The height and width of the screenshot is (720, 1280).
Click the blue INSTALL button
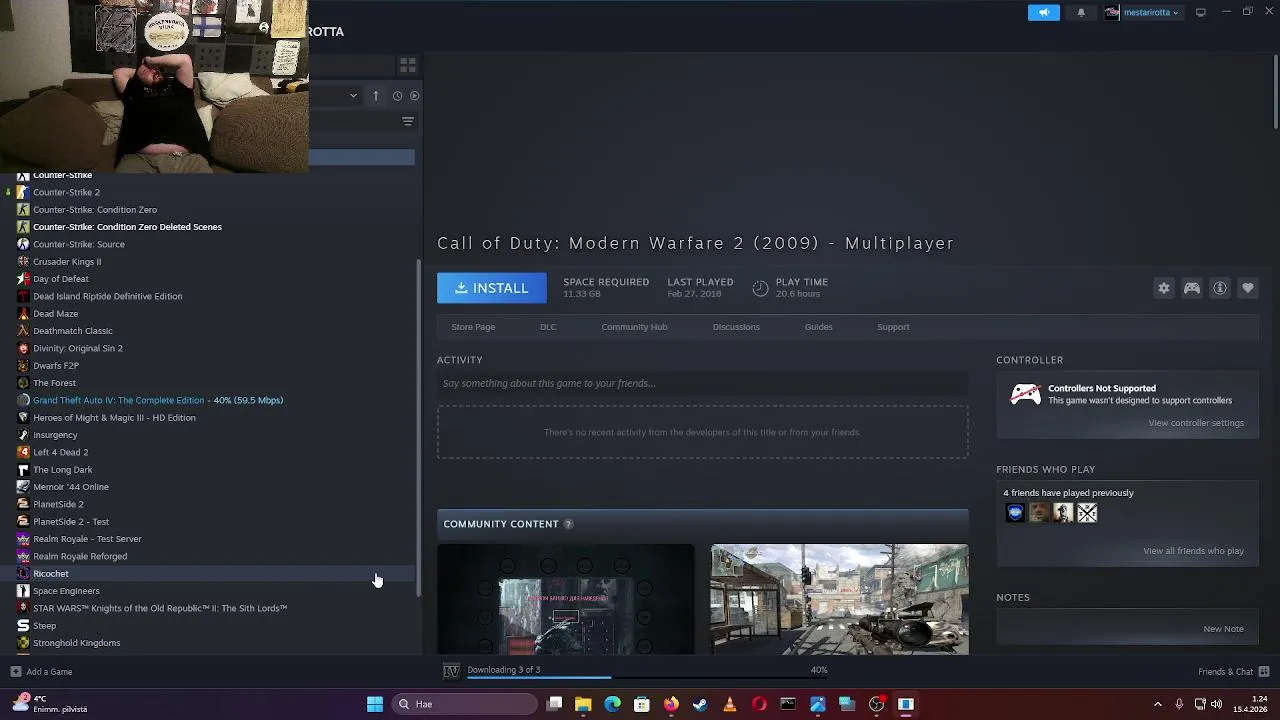point(491,288)
